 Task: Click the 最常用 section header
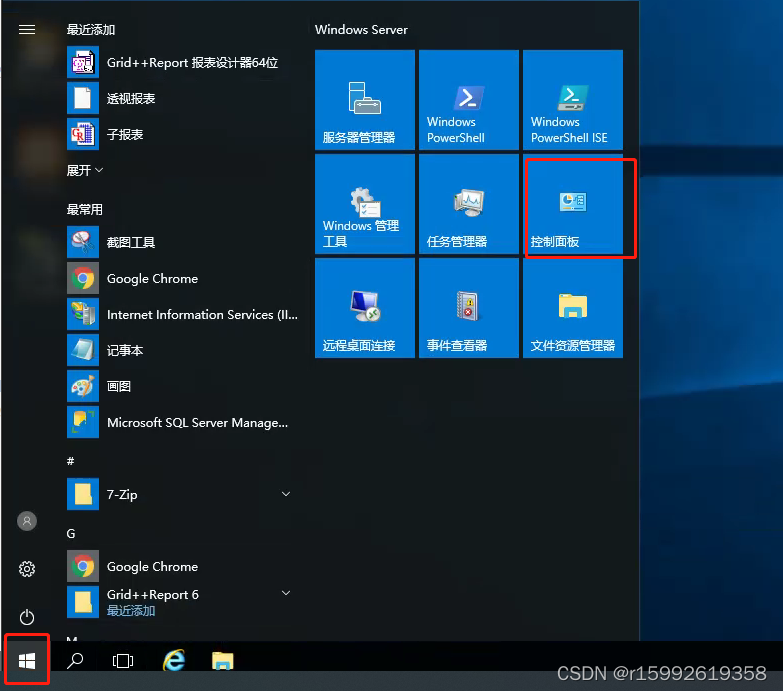tap(85, 210)
